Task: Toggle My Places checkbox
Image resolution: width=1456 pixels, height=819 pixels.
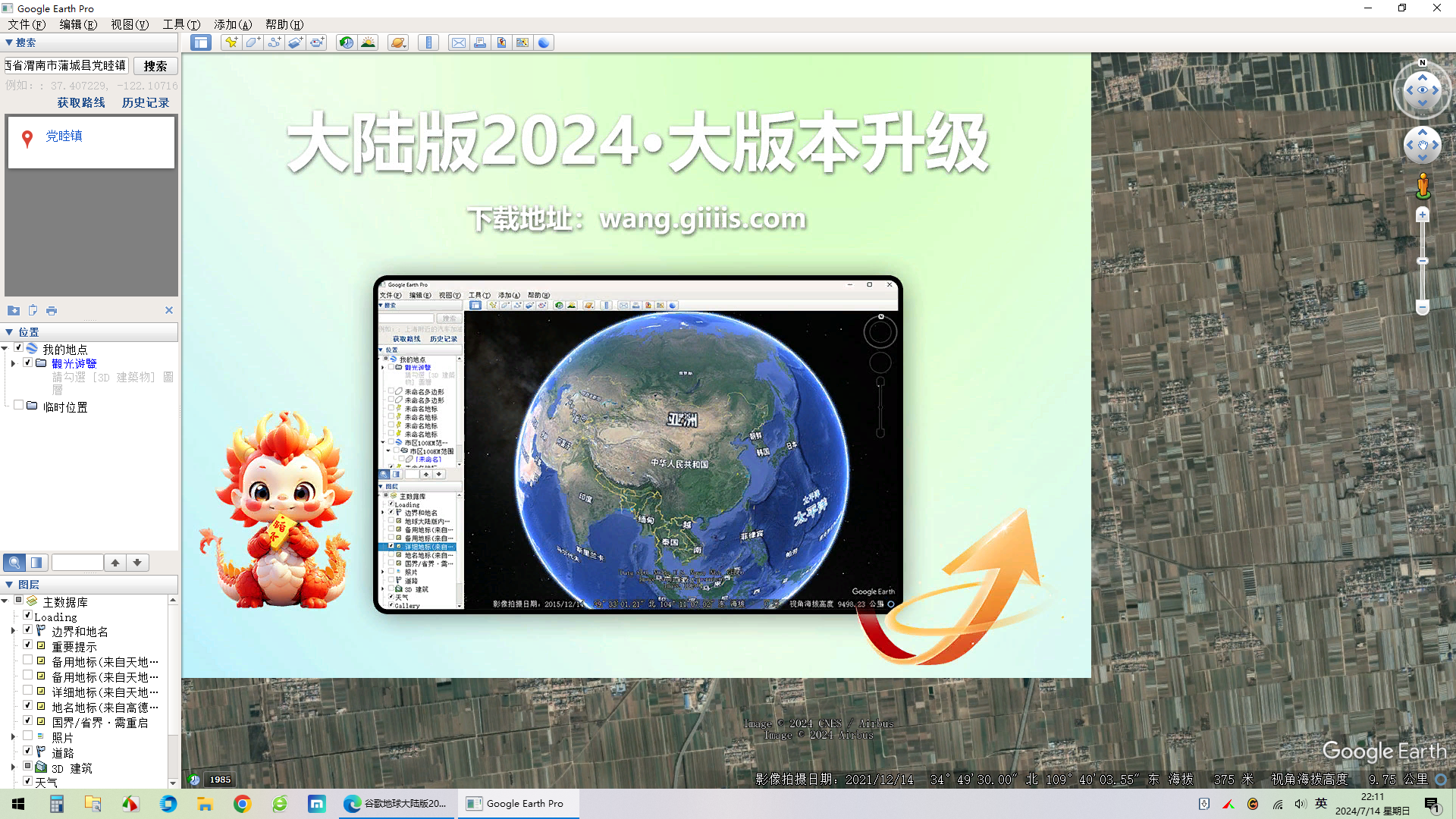Action: 18,348
